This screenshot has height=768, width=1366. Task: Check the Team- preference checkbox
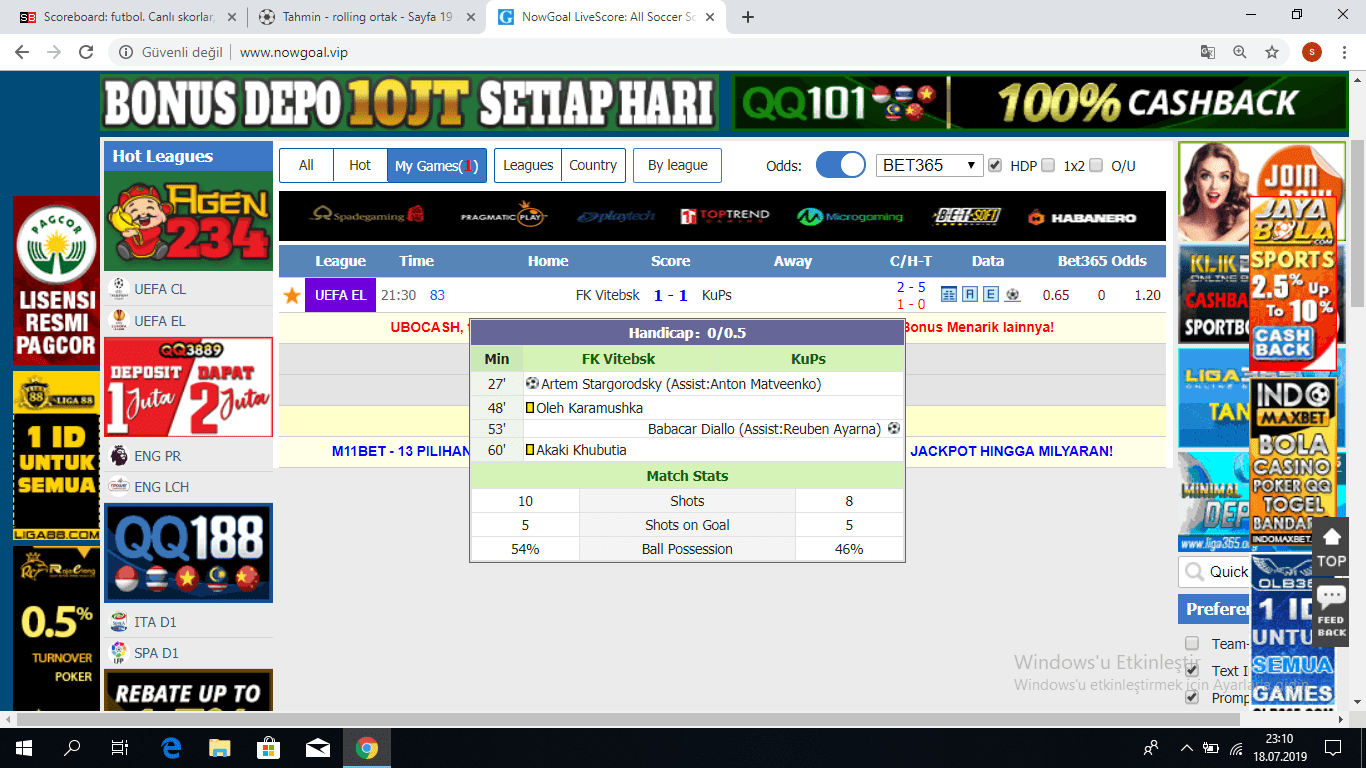point(1192,643)
